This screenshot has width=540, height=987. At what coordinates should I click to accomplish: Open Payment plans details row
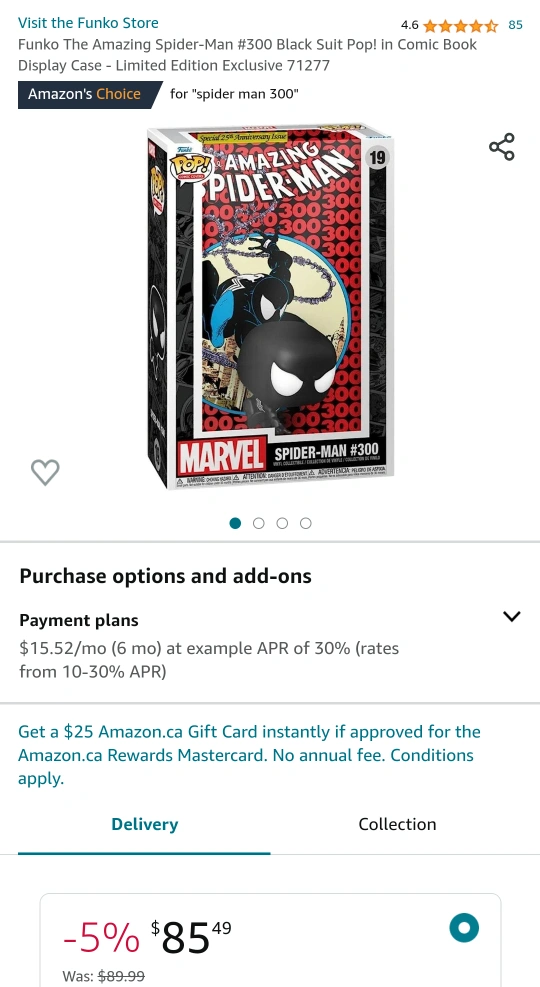click(270, 645)
